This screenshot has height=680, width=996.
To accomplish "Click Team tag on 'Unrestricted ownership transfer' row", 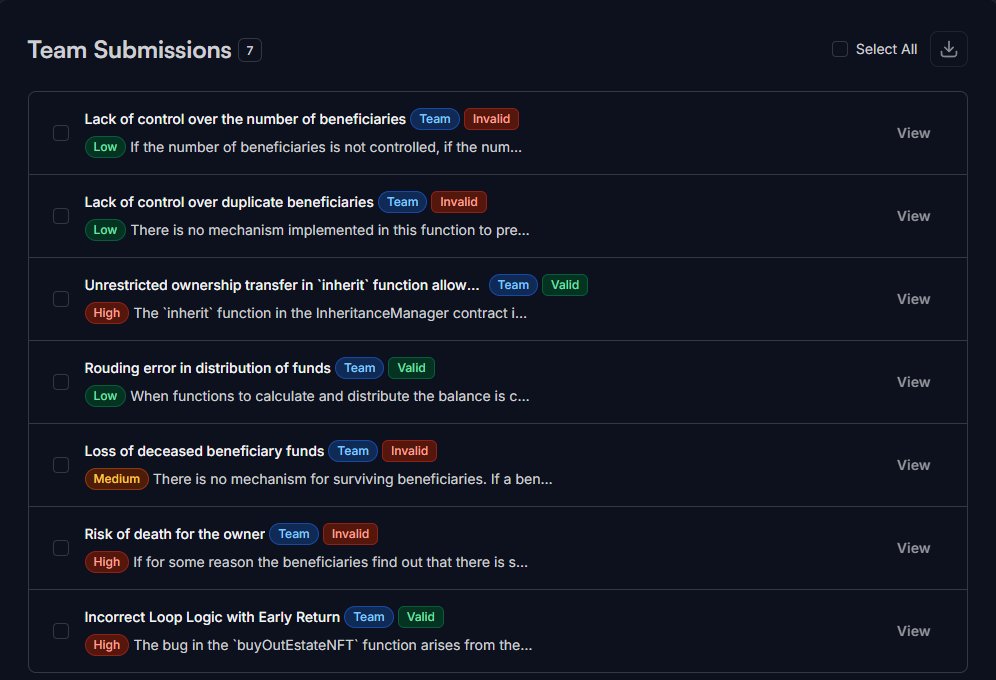I will pyautogui.click(x=513, y=285).
